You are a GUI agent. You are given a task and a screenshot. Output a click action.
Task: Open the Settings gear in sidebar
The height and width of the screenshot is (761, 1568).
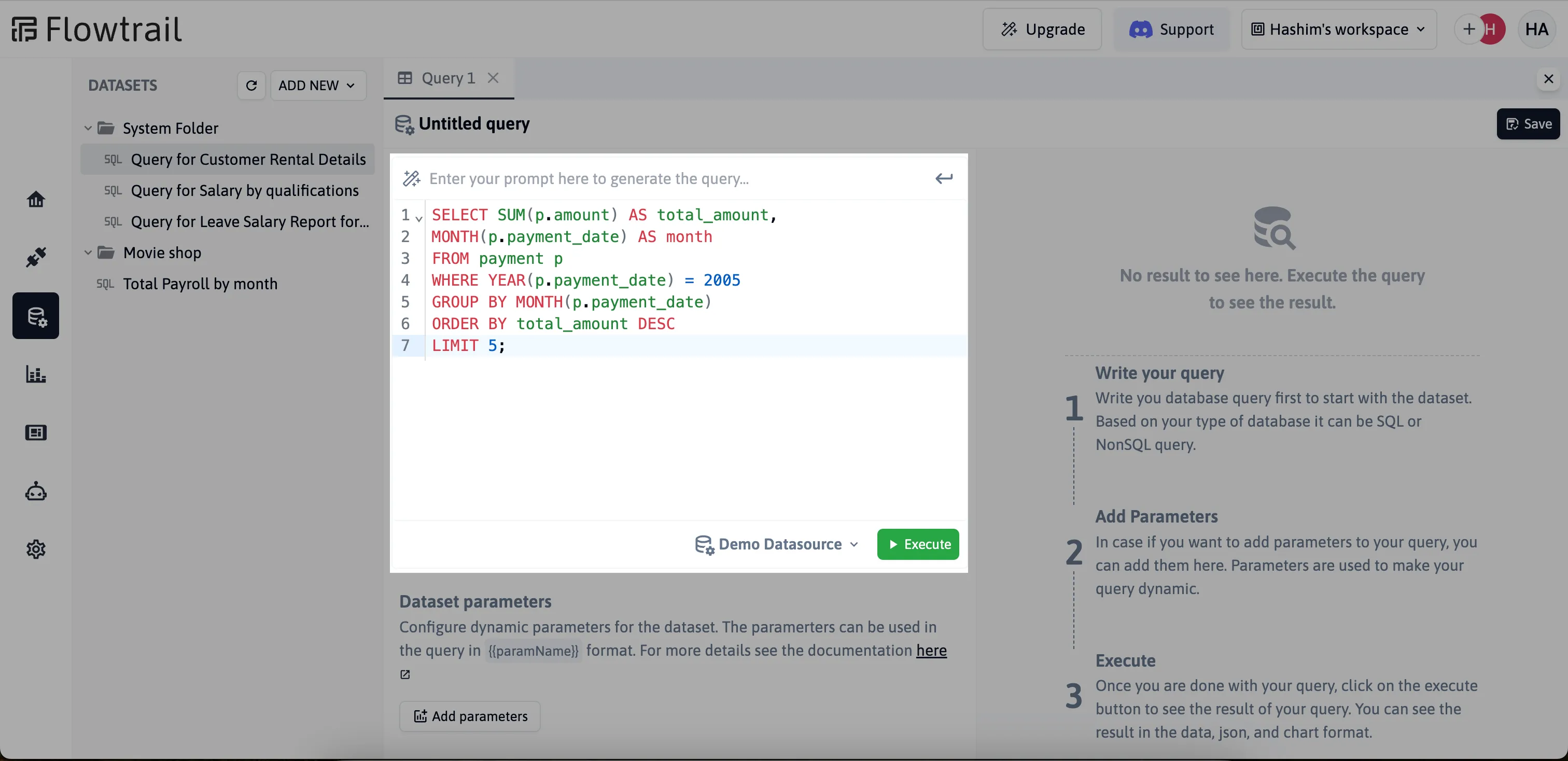[x=36, y=548]
